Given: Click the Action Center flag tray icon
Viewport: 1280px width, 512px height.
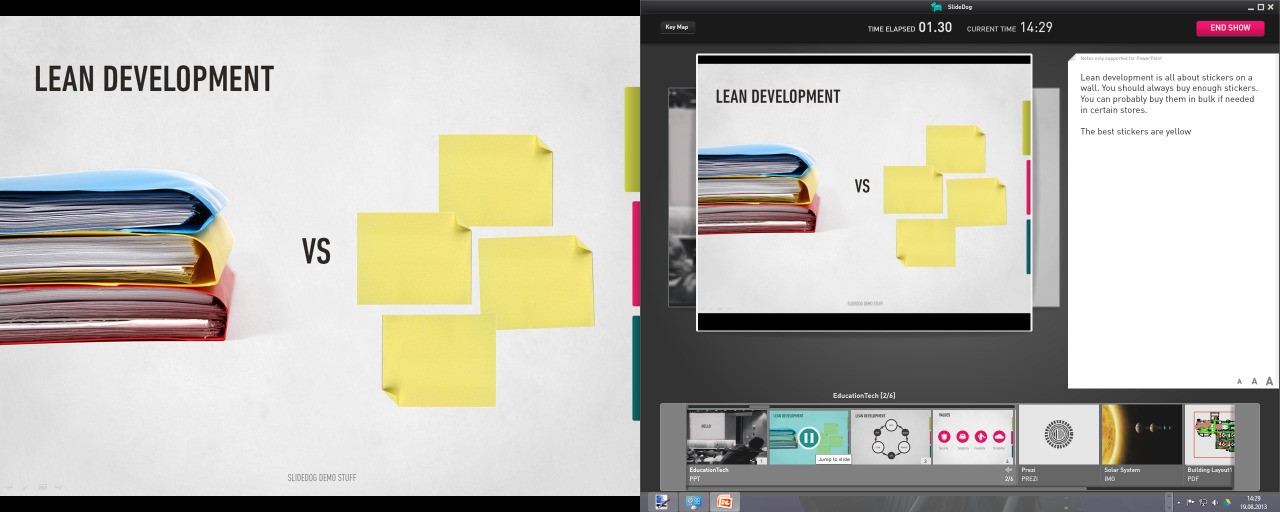Looking at the screenshot, I should click(x=1190, y=502).
